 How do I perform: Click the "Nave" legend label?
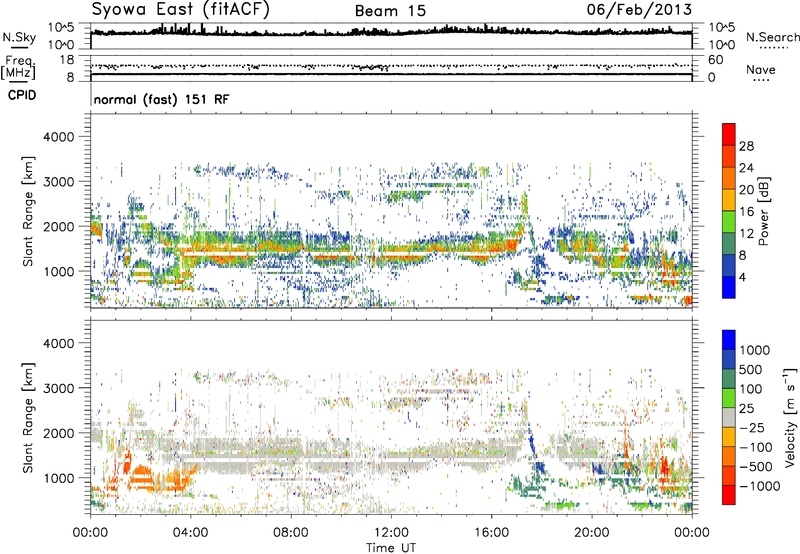pos(761,70)
